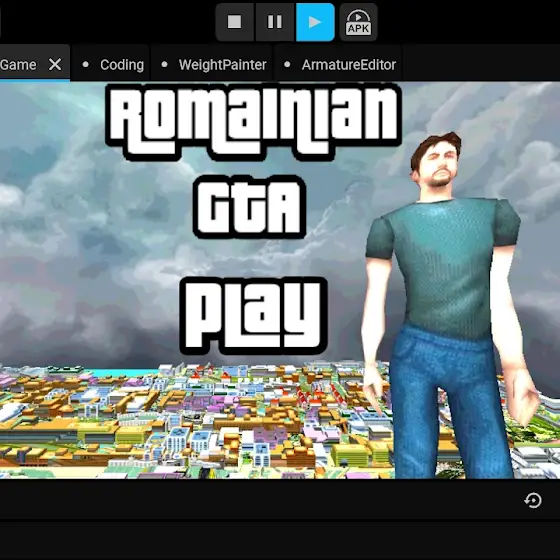Pause the game with the pause icon
This screenshot has height=560, width=560.
[x=275, y=22]
